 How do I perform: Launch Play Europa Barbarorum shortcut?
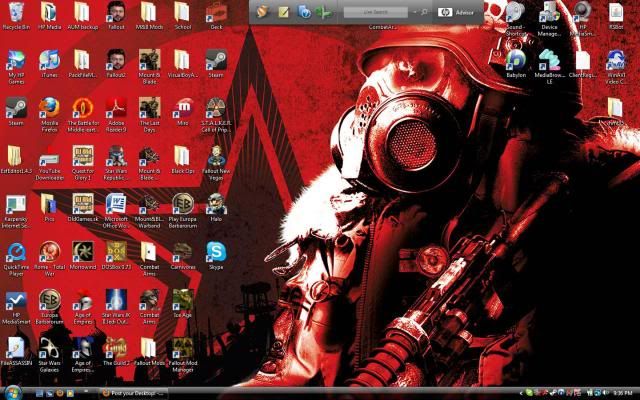tap(182, 210)
